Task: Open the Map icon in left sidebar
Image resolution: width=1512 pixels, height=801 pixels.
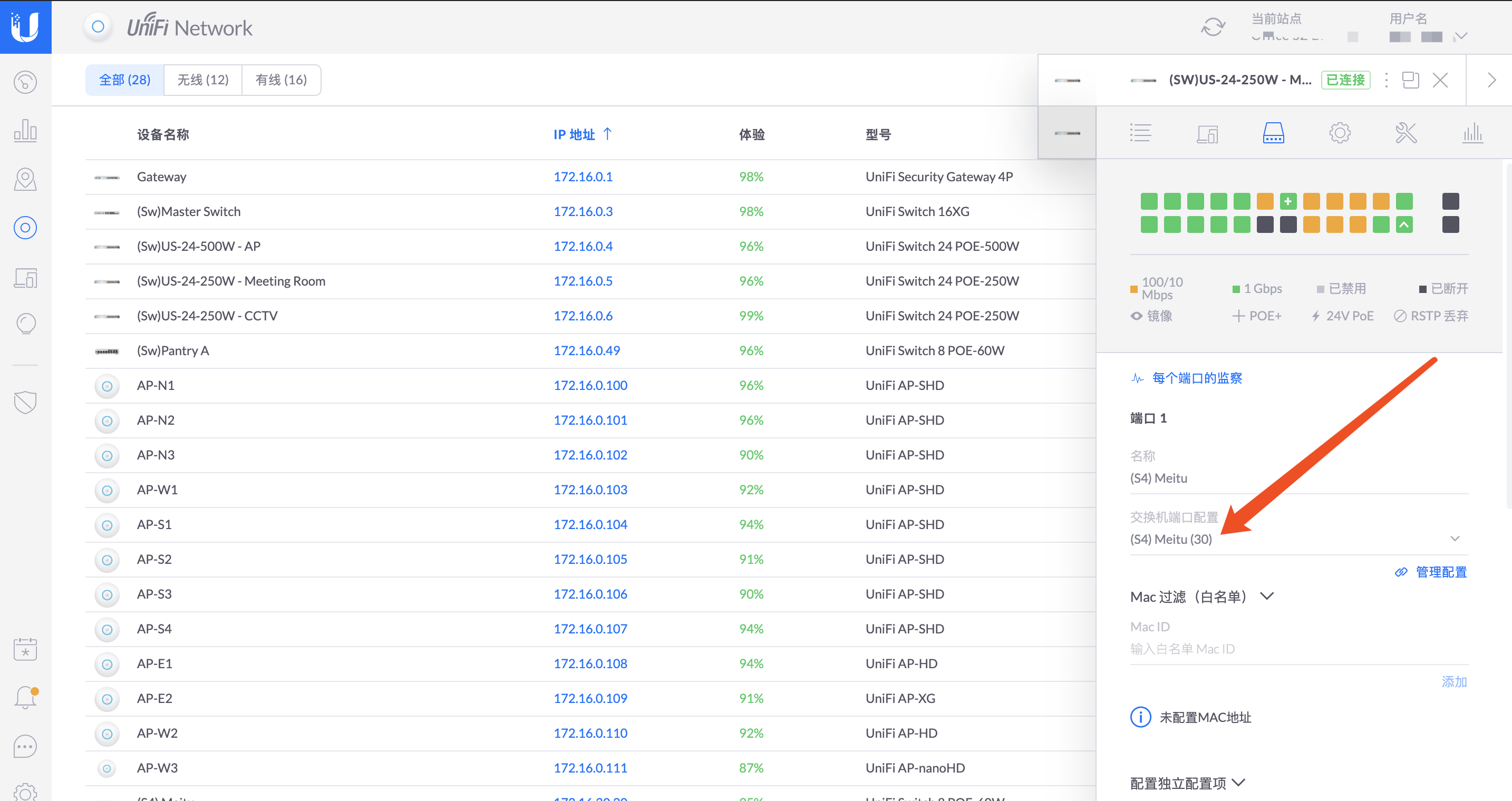Action: click(25, 179)
